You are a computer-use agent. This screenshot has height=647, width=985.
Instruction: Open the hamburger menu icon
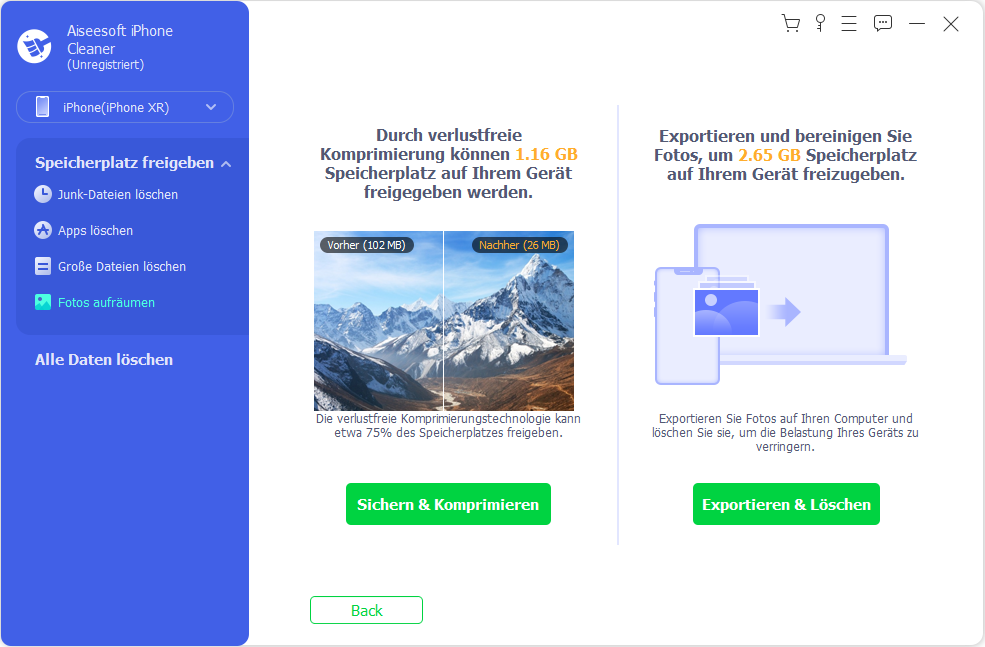coord(849,24)
